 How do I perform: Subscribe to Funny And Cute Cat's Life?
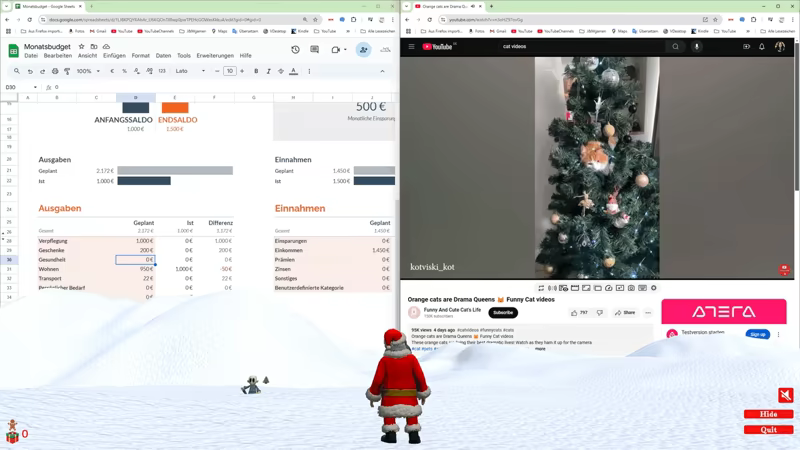[503, 313]
